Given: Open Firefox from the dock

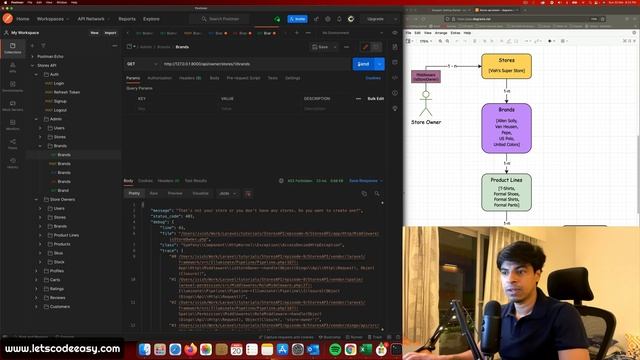Looking at the screenshot, I should pos(191,349).
